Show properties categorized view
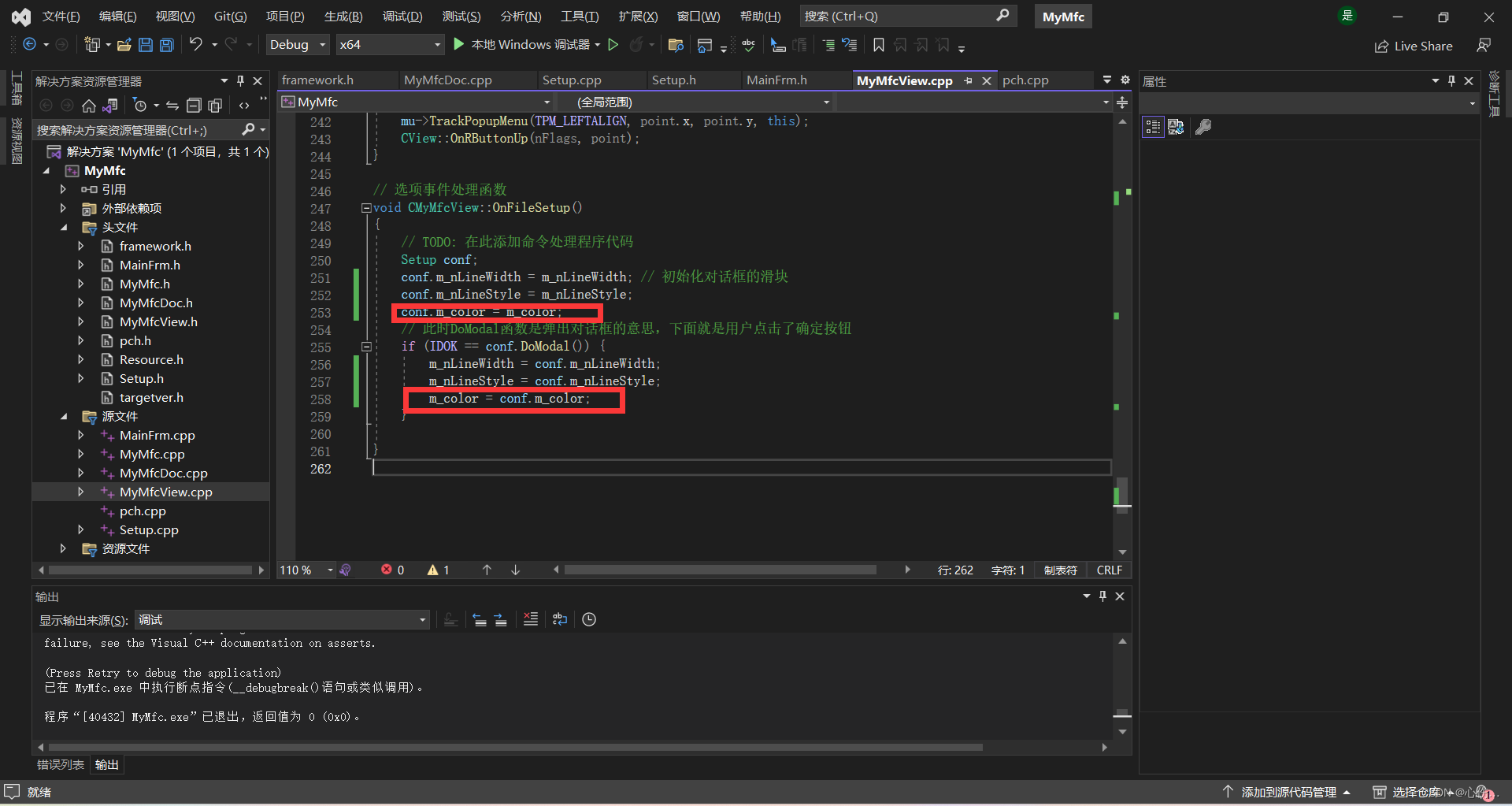The height and width of the screenshot is (806, 1512). pos(1153,127)
